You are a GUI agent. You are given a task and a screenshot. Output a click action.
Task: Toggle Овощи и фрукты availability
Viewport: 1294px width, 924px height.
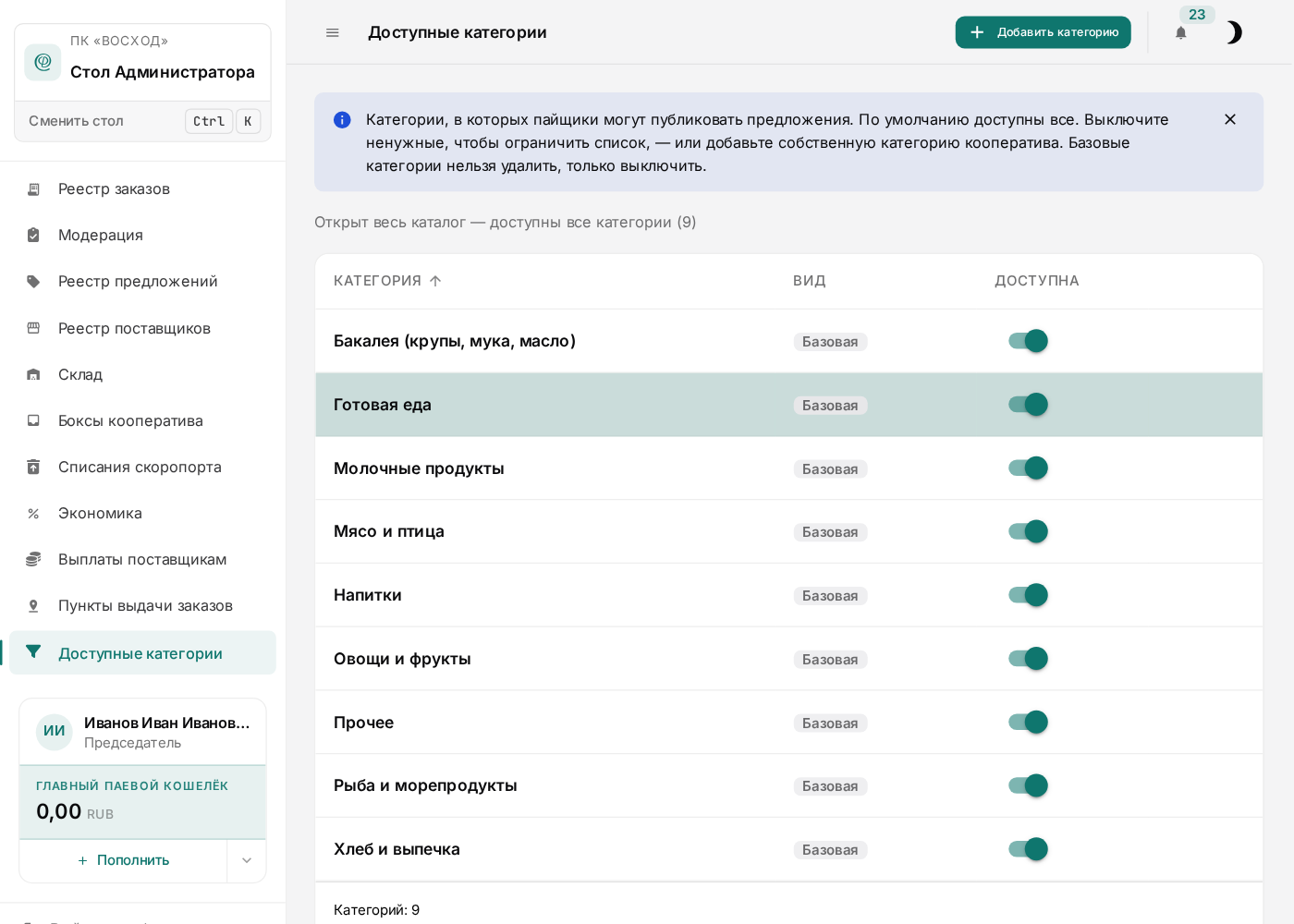(1028, 659)
